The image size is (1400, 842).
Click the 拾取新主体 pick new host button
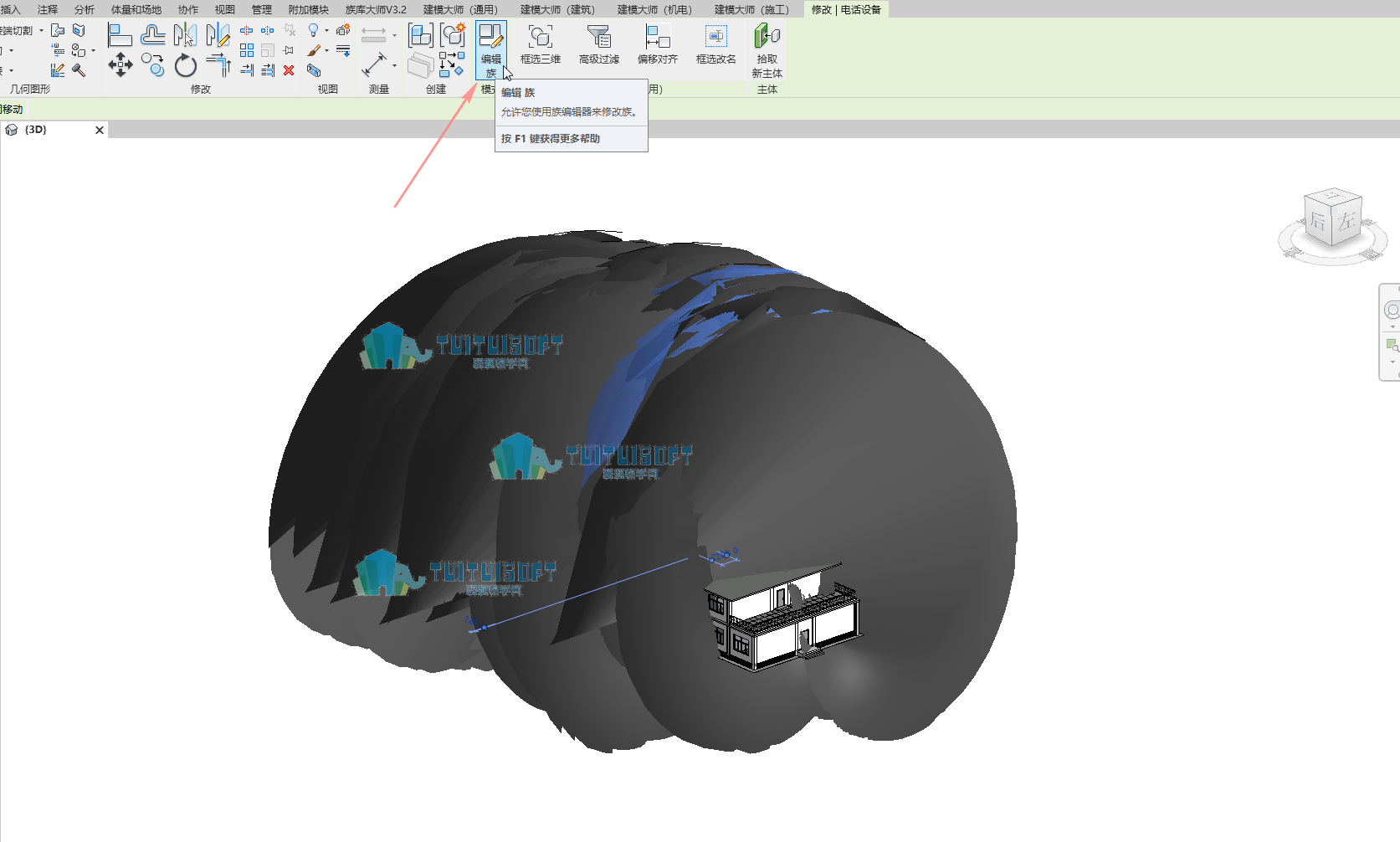tap(767, 51)
